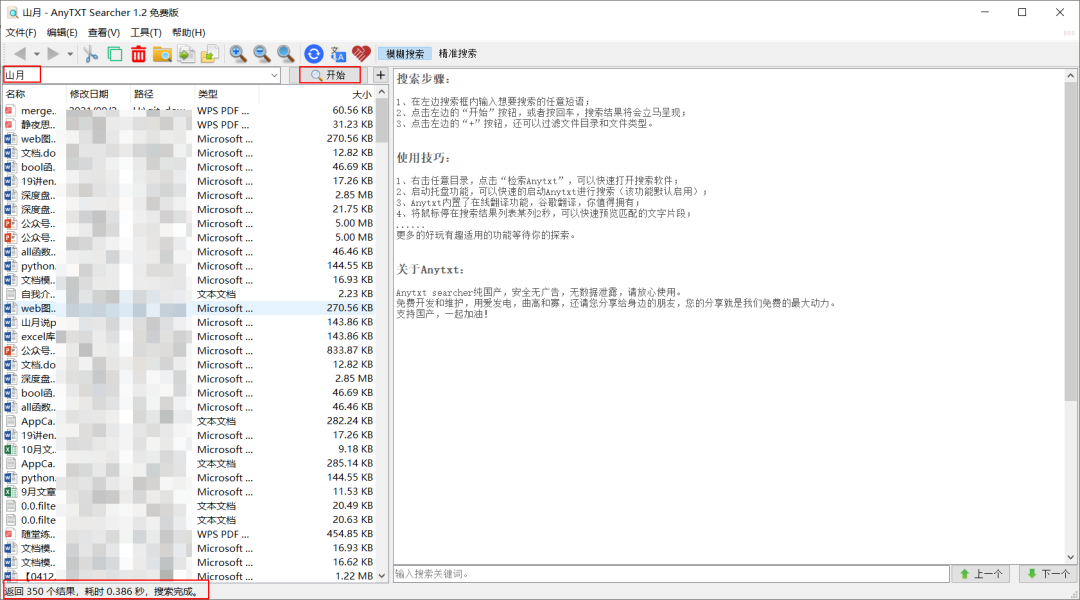Sort by the 路径 column header
The height and width of the screenshot is (600, 1080).
[162, 94]
